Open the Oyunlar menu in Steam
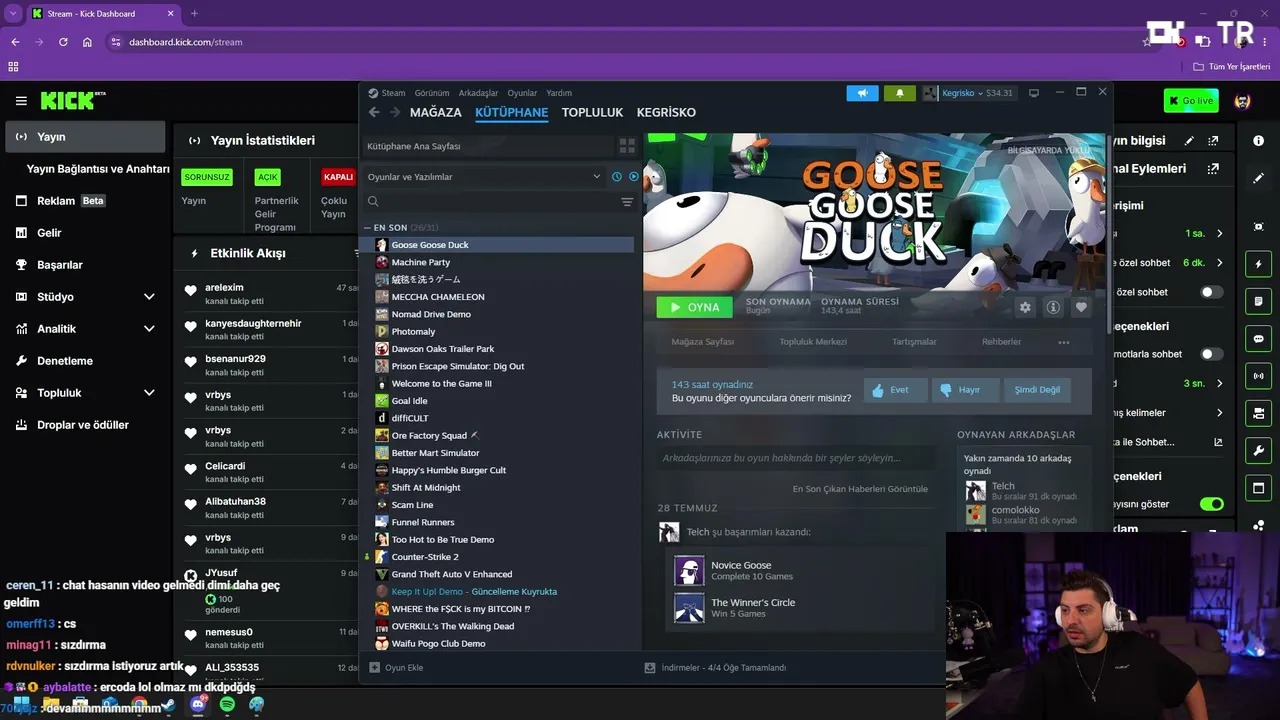Image resolution: width=1280 pixels, height=720 pixels. pyautogui.click(x=522, y=93)
